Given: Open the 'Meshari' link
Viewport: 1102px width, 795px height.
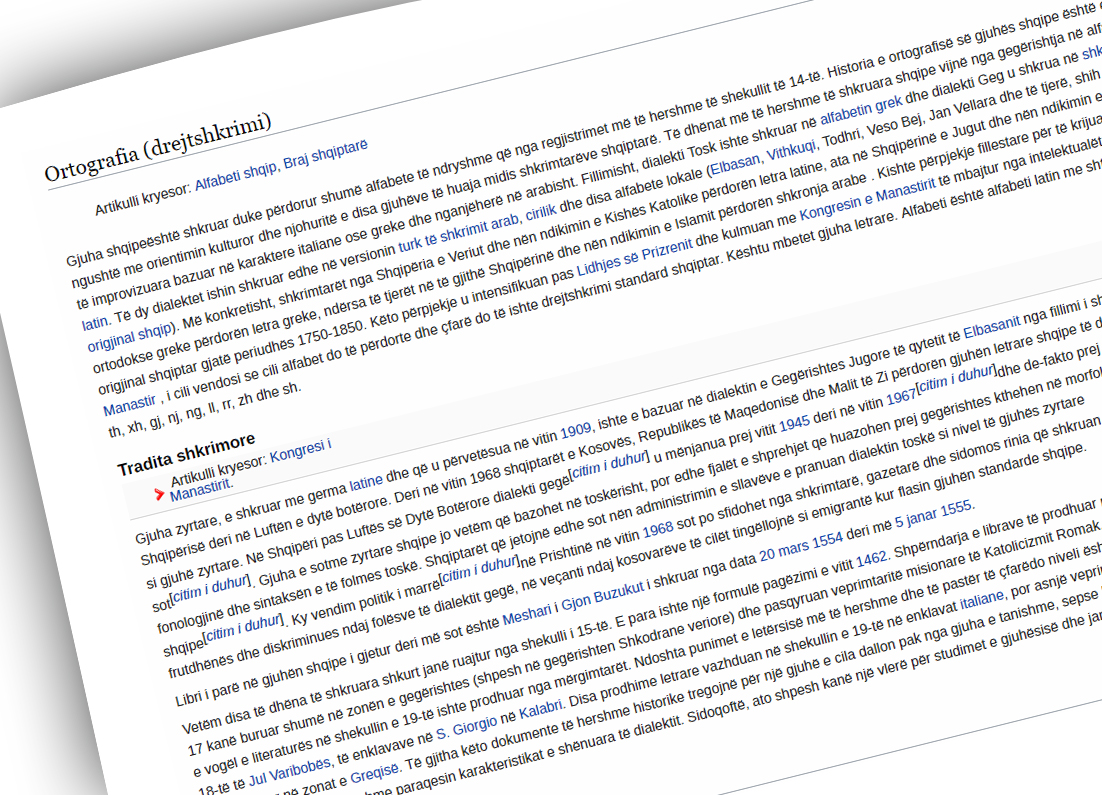Looking at the screenshot, I should click(527, 616).
